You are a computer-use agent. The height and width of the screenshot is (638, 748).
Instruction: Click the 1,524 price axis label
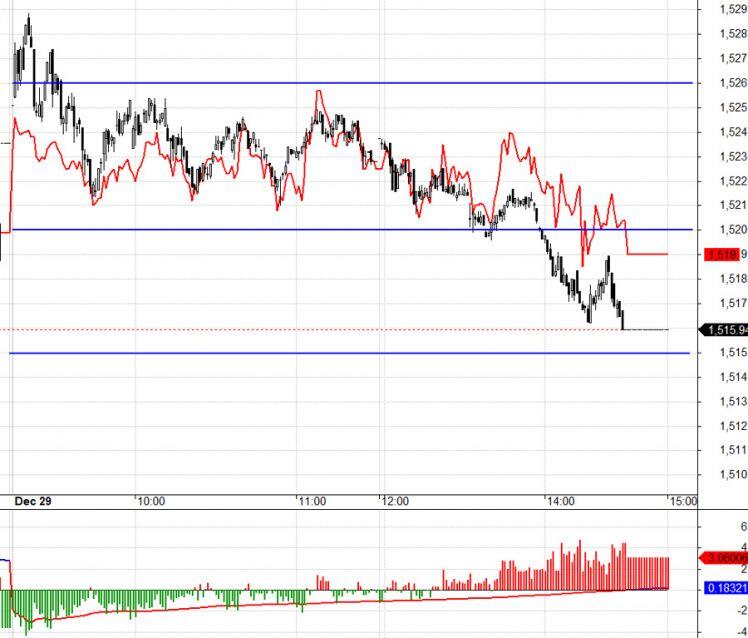click(x=733, y=132)
